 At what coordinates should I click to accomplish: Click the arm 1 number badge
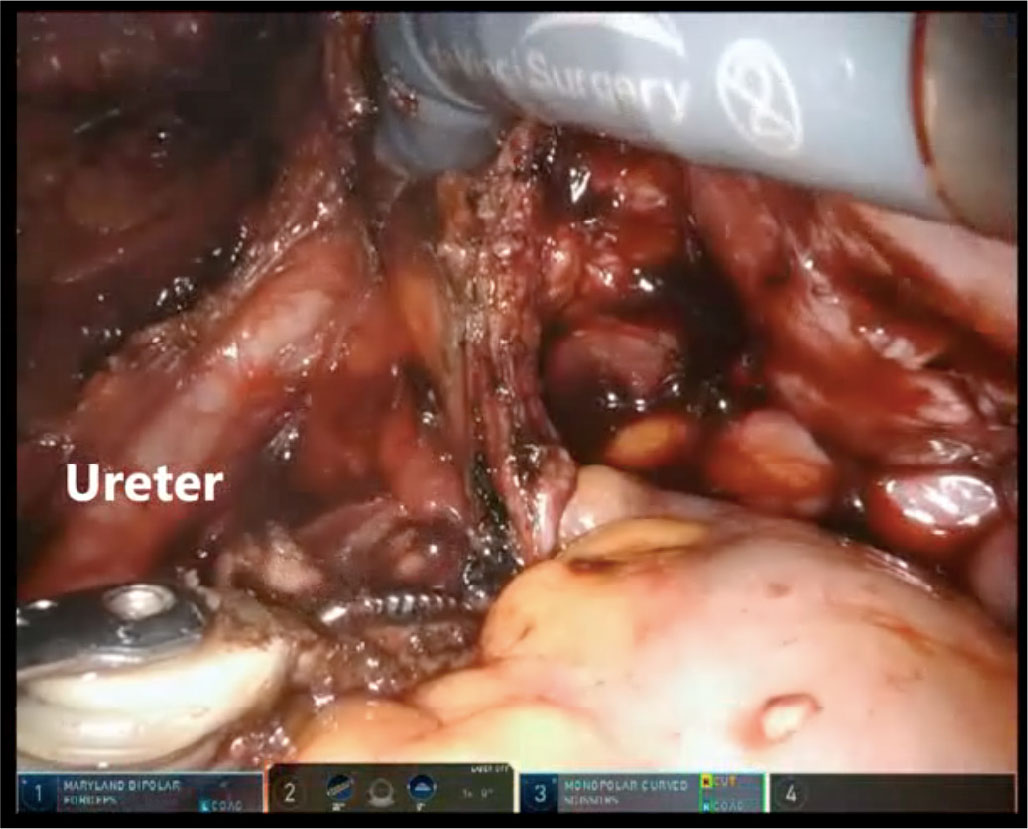tap(38, 795)
